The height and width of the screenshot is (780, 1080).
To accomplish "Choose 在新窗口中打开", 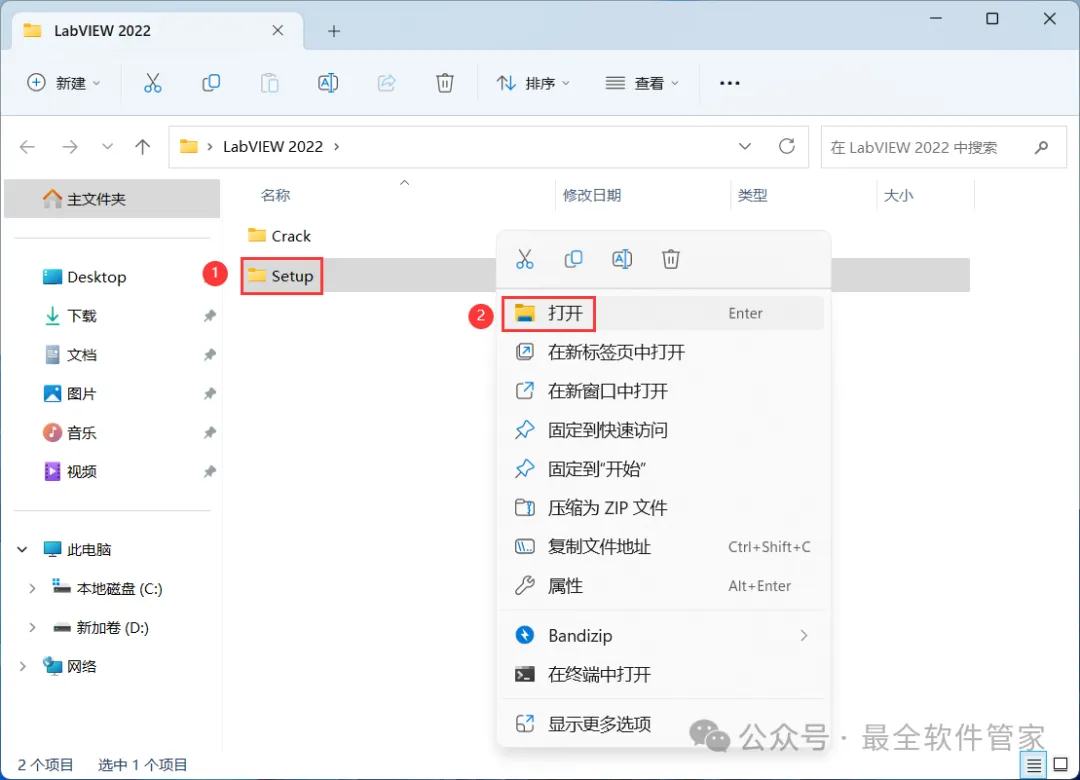I will [663, 391].
